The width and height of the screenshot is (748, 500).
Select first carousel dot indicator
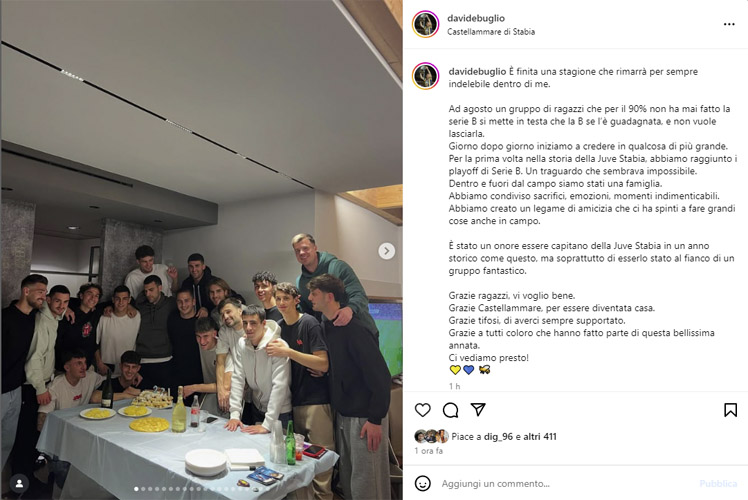(136, 489)
